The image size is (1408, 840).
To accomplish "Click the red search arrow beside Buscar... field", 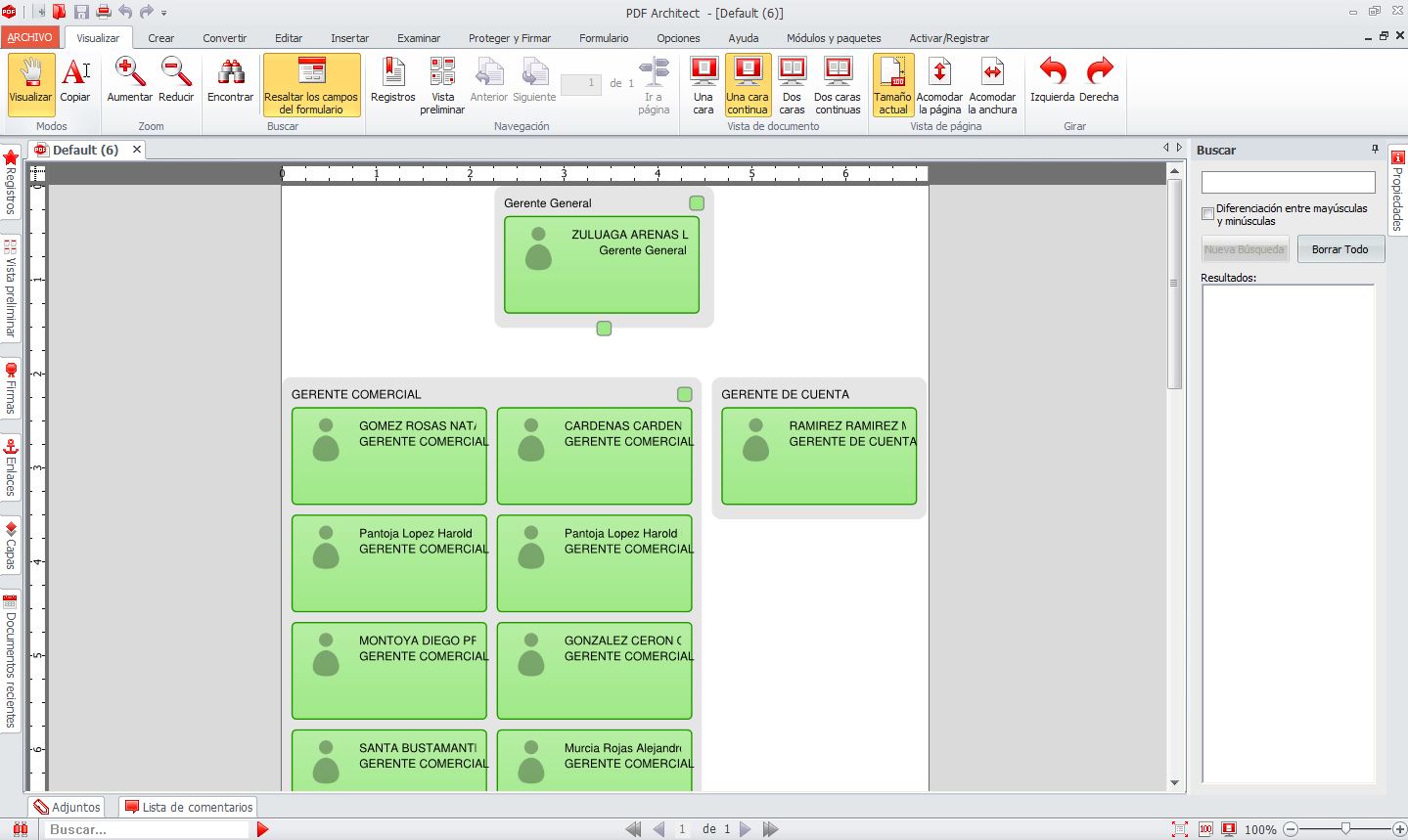I will pos(262,829).
